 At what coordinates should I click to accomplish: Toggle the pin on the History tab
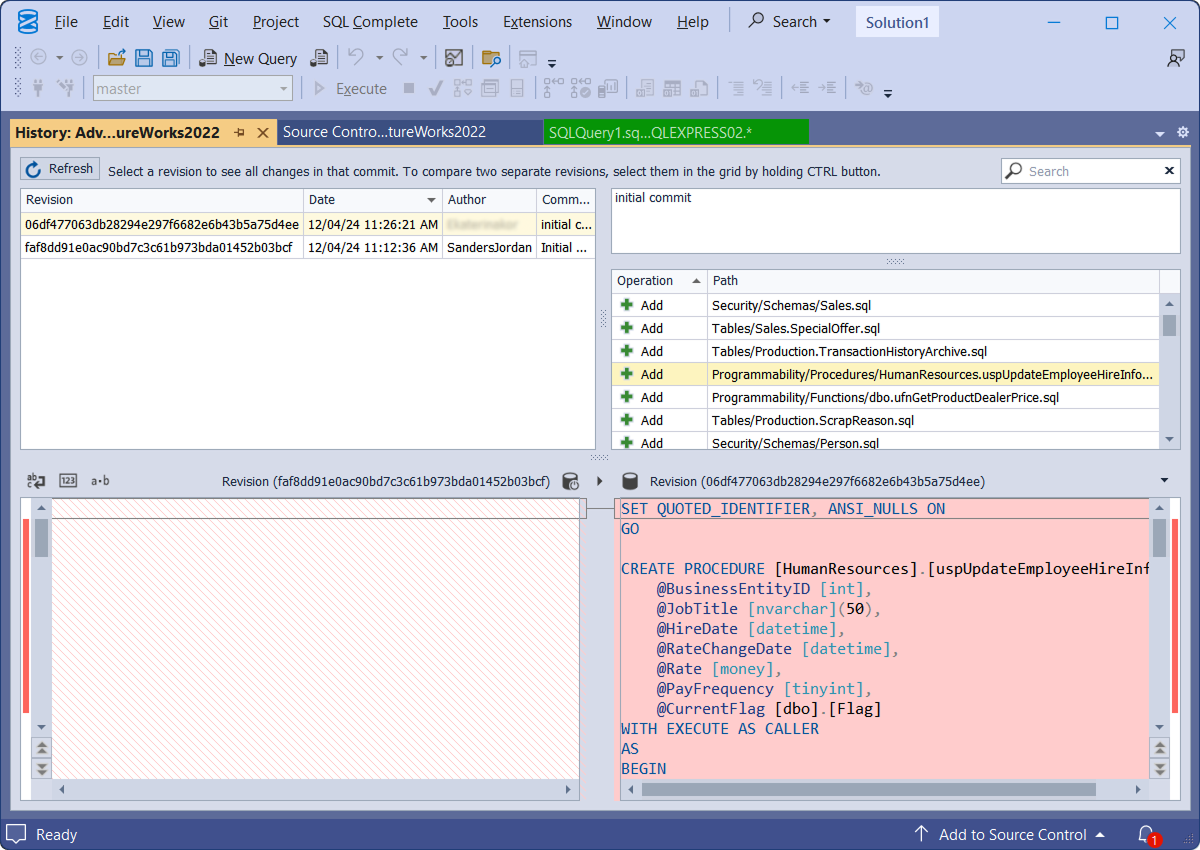click(240, 132)
